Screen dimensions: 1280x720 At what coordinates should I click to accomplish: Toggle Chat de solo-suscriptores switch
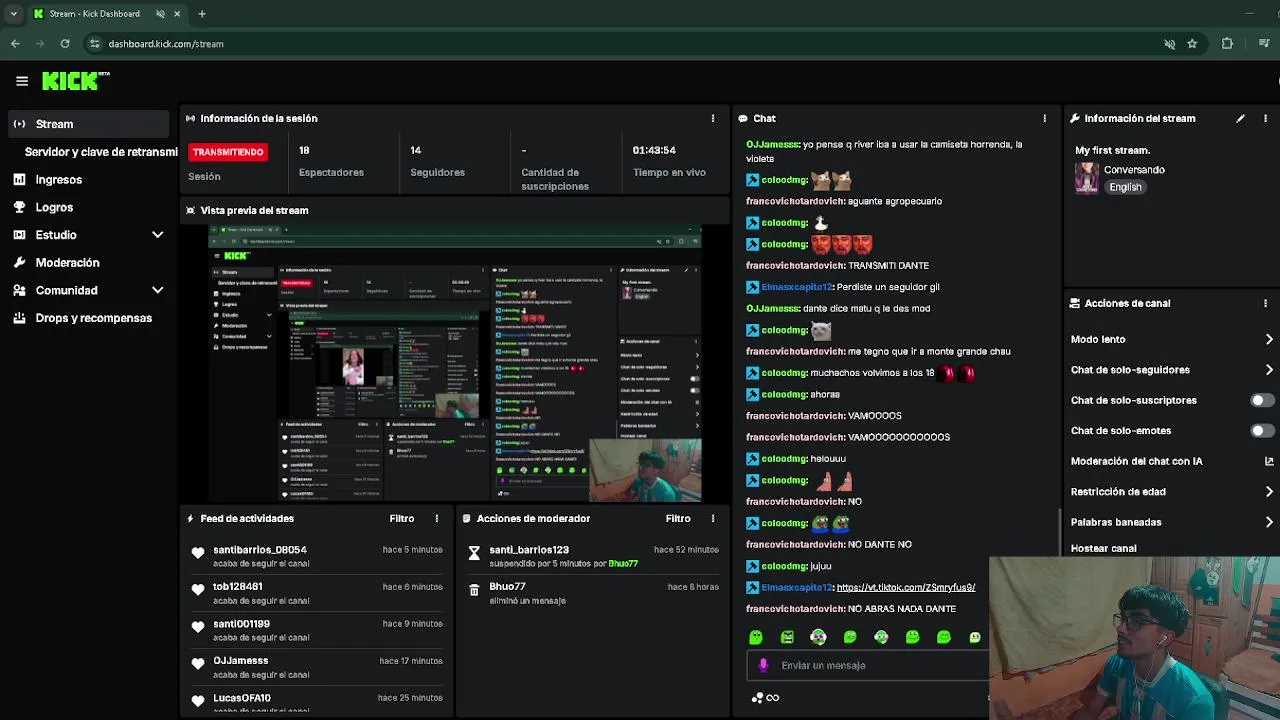coord(1262,400)
